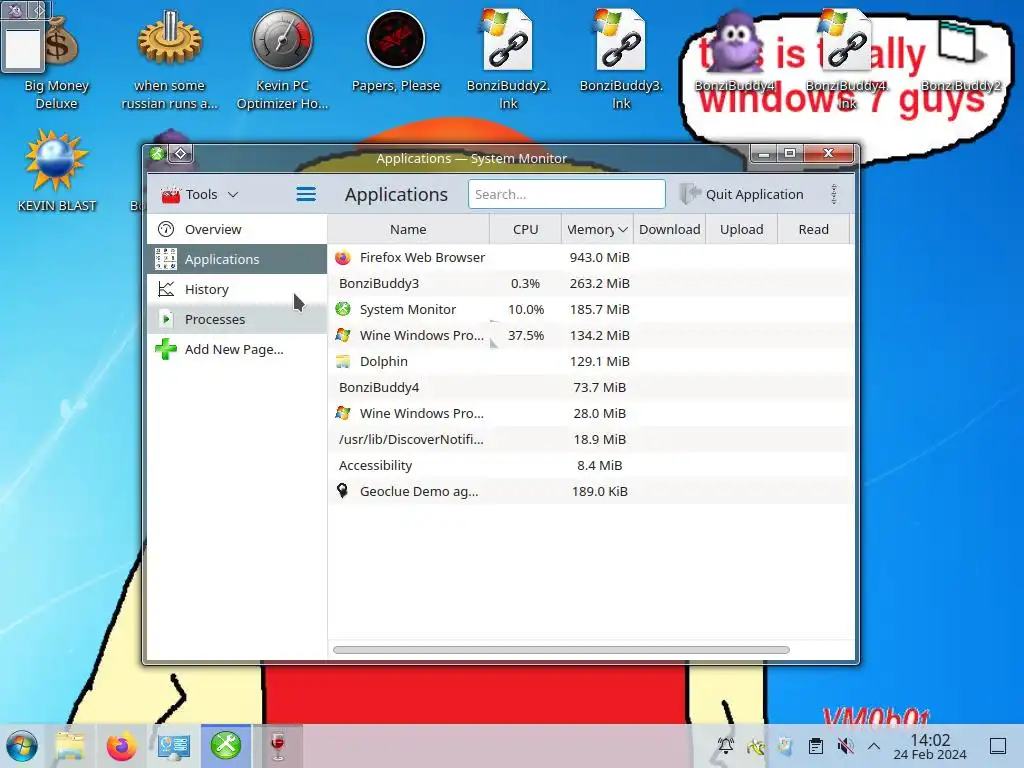Open the notifications bell in the tray
1024x768 pixels.
(726, 746)
